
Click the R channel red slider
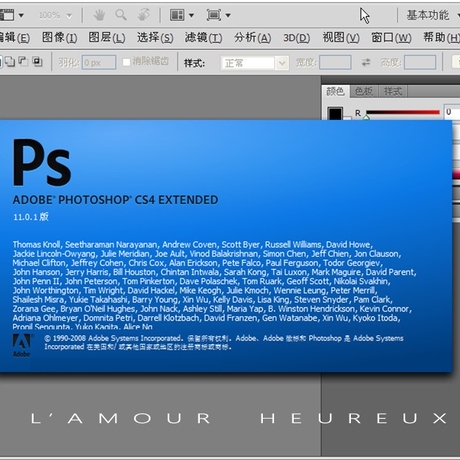point(402,112)
